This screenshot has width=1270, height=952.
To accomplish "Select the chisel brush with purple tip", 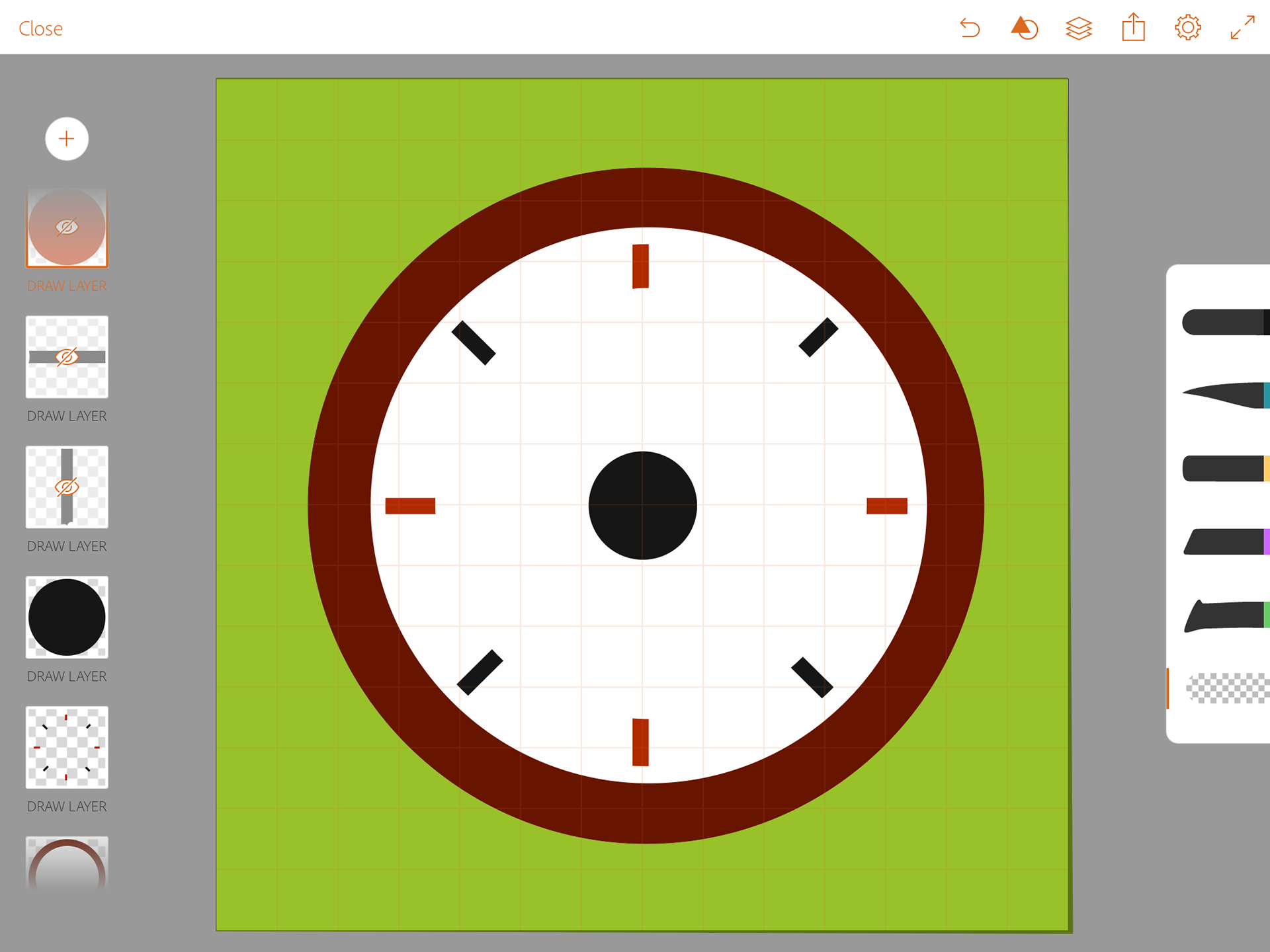I will click(1225, 541).
